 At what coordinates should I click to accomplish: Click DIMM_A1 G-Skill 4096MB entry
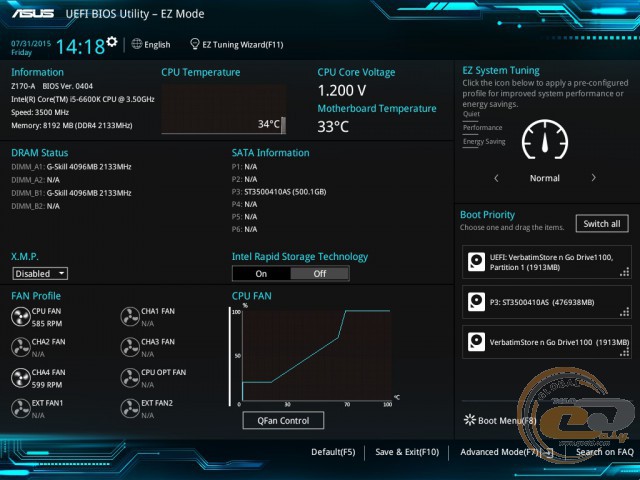tap(71, 167)
